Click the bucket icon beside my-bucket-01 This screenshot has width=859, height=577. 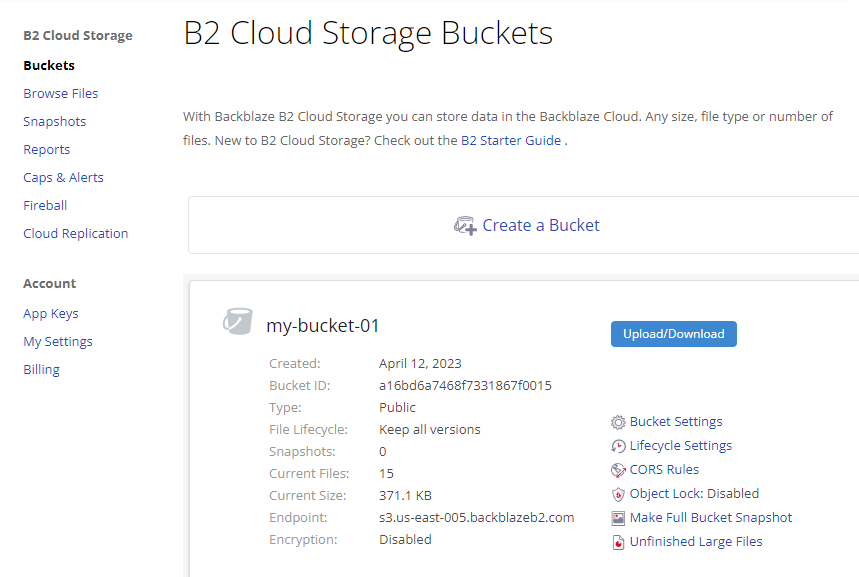(237, 322)
